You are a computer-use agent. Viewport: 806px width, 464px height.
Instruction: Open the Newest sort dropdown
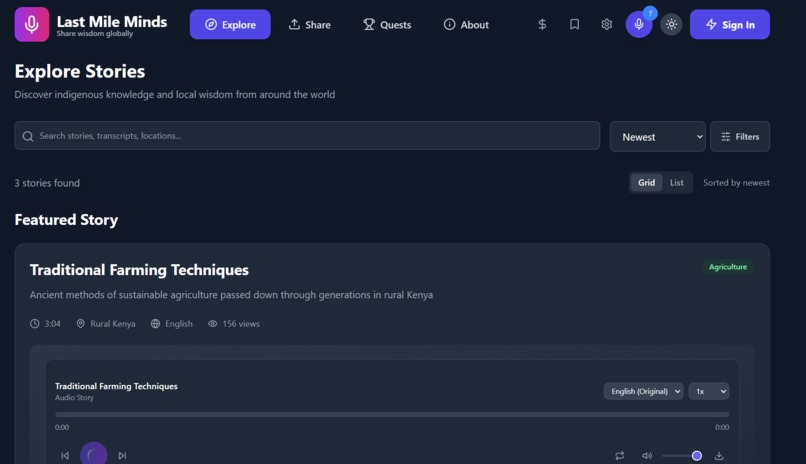657,137
